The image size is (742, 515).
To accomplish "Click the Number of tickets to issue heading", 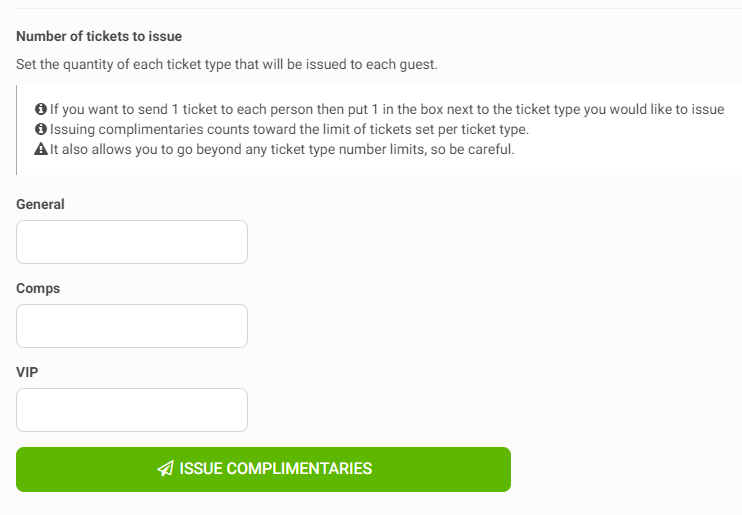I will (x=99, y=36).
